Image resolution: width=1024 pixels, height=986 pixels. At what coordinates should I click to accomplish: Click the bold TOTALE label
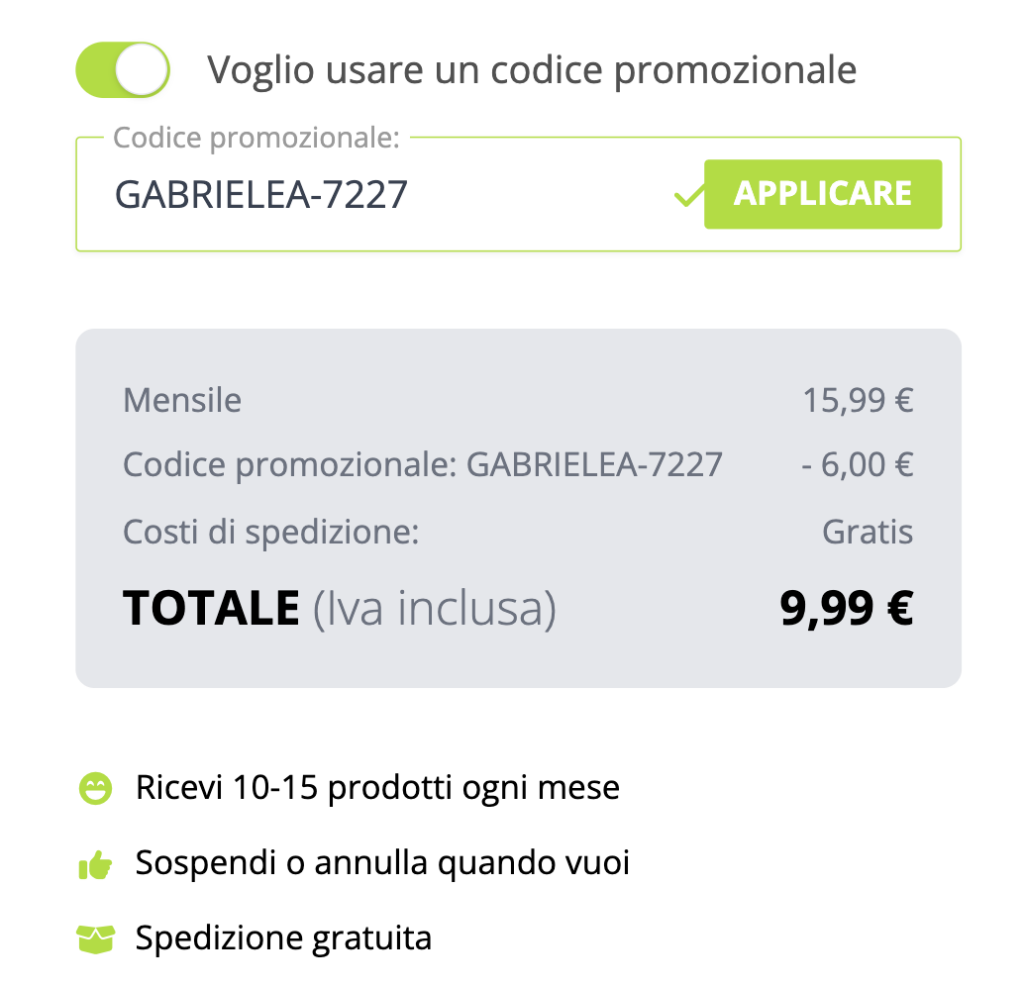tap(211, 608)
